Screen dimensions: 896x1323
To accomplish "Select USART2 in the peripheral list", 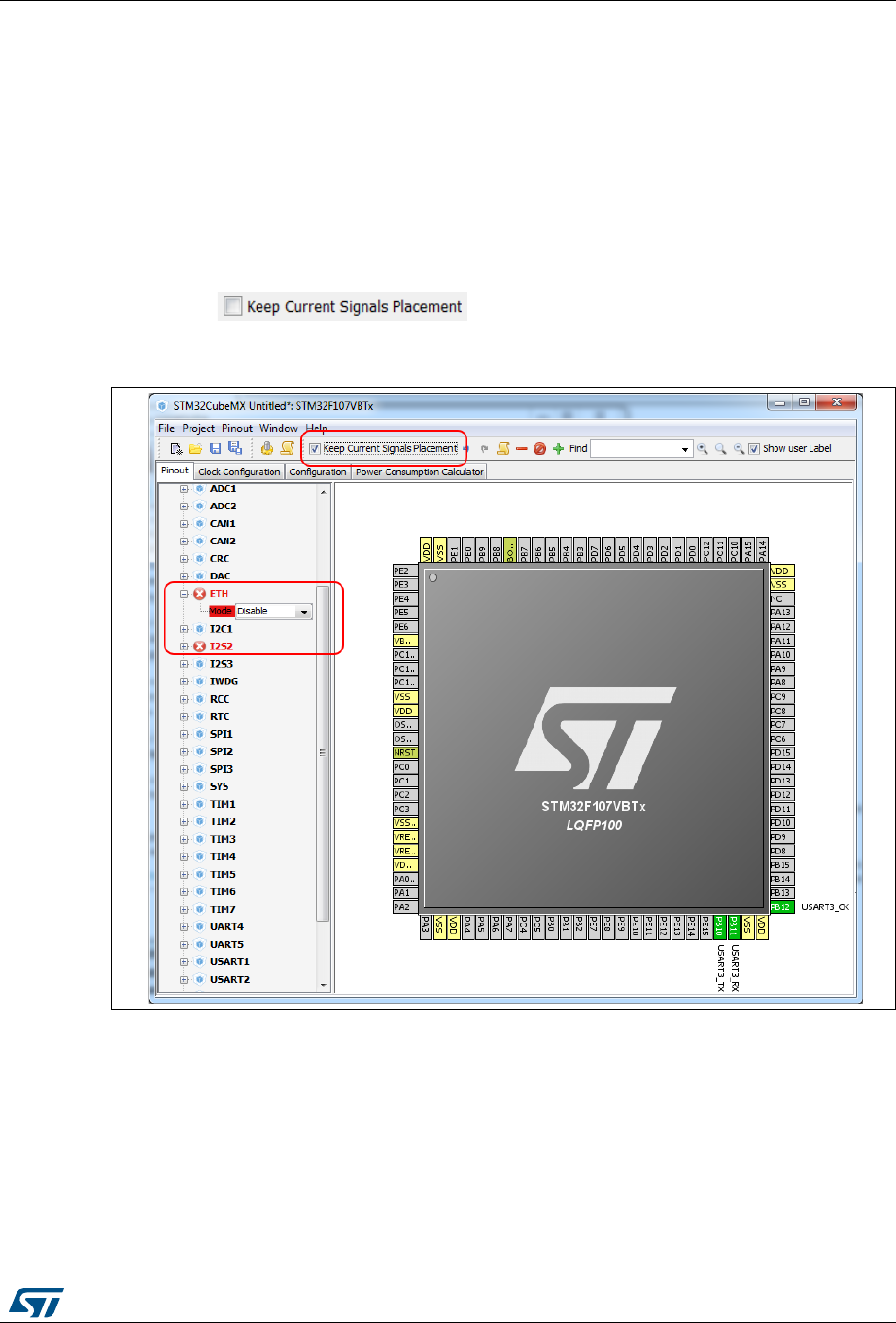I will click(229, 979).
